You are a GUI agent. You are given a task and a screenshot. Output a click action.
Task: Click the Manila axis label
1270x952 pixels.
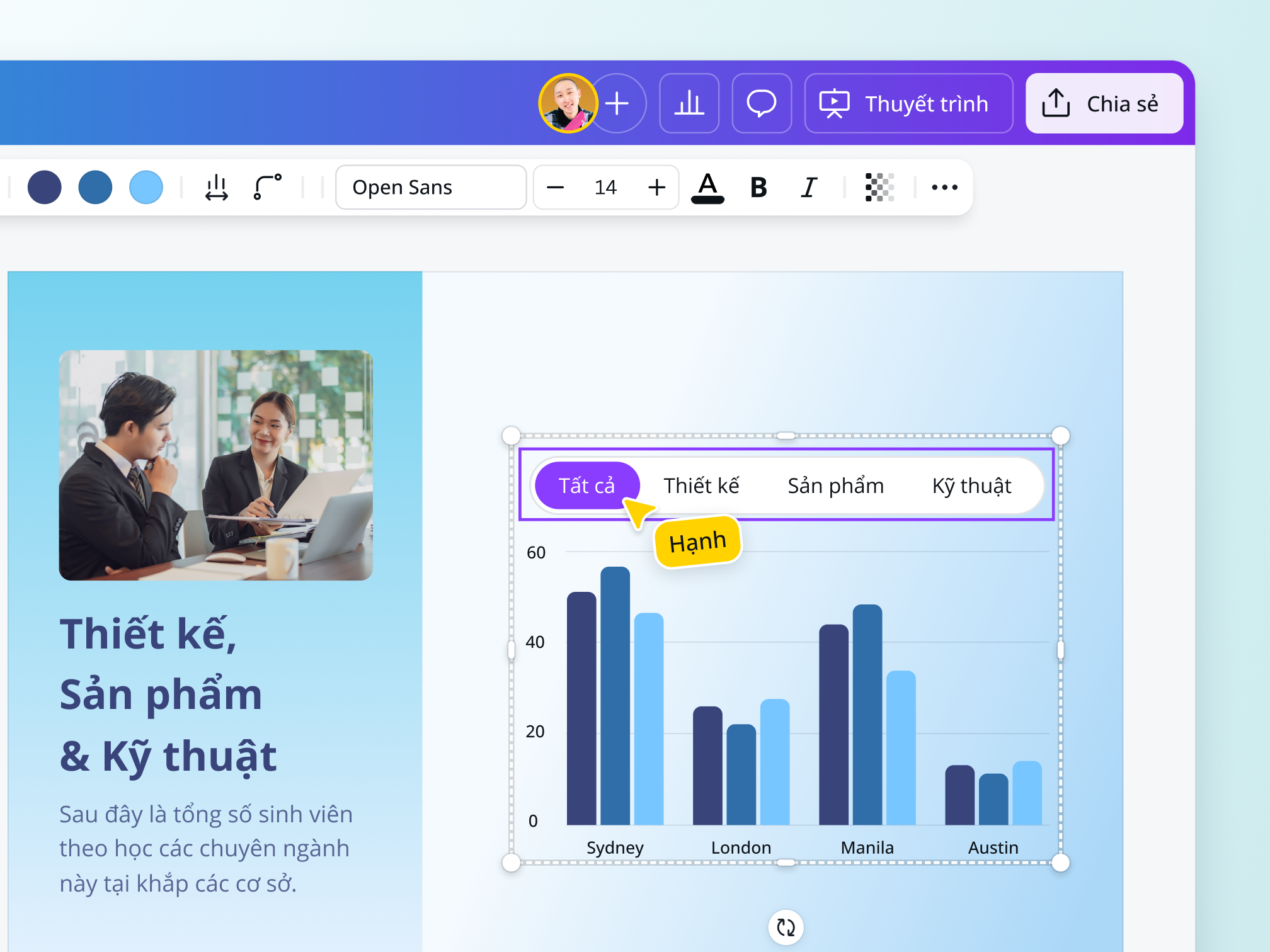[x=867, y=847]
